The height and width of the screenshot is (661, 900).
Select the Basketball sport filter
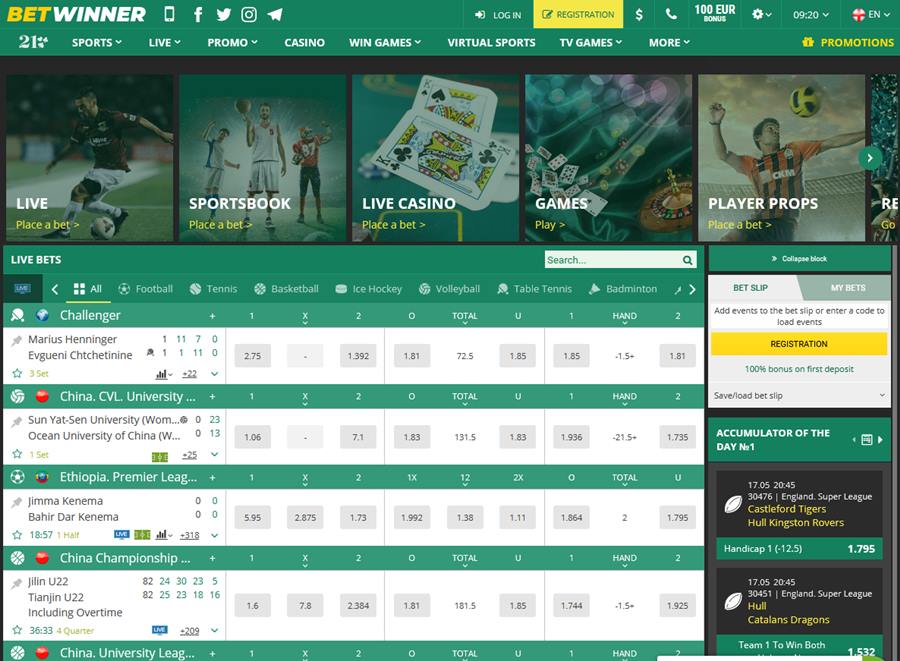(x=286, y=288)
